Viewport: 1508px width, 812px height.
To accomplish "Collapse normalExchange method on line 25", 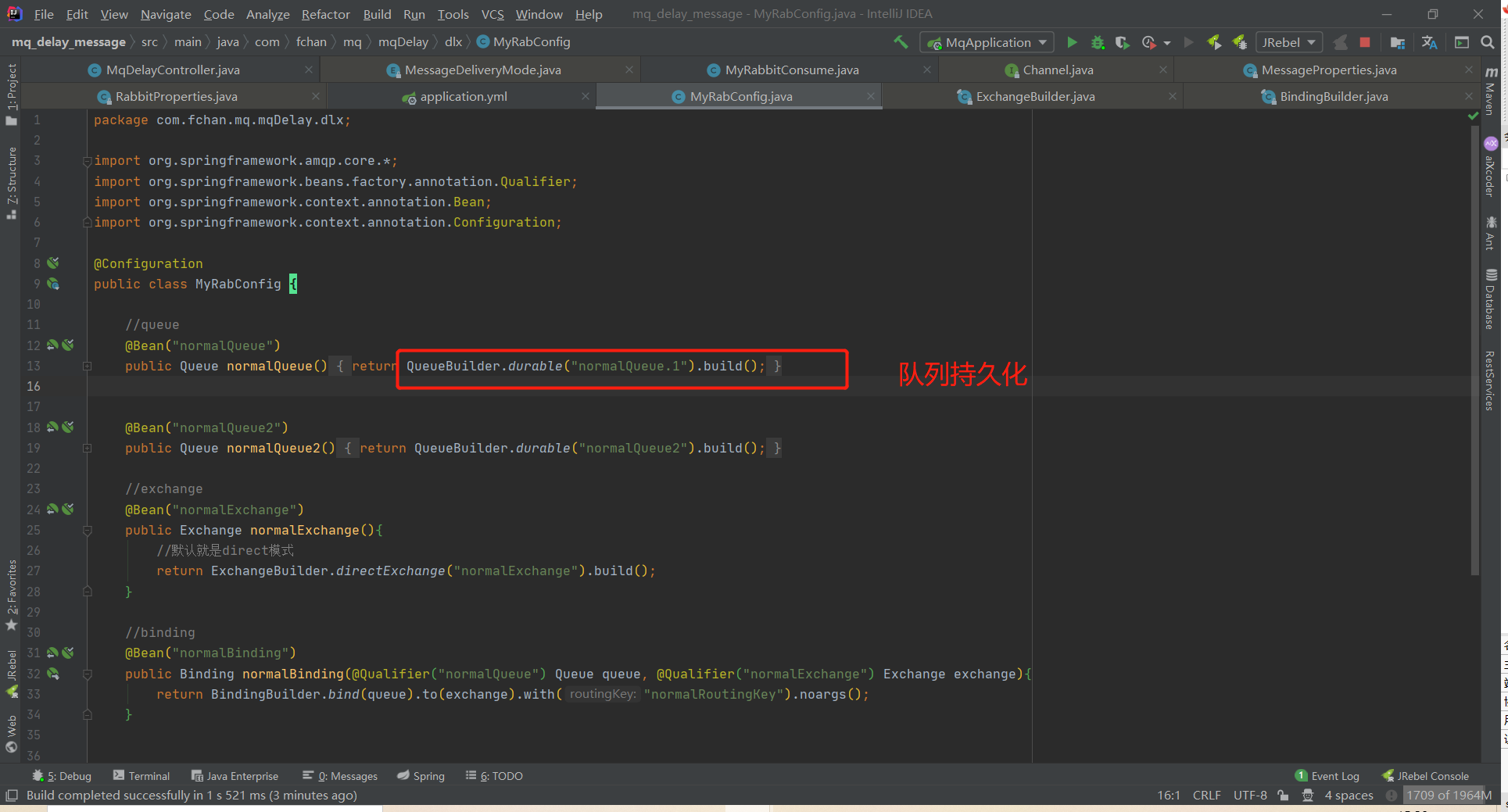I will 87,530.
